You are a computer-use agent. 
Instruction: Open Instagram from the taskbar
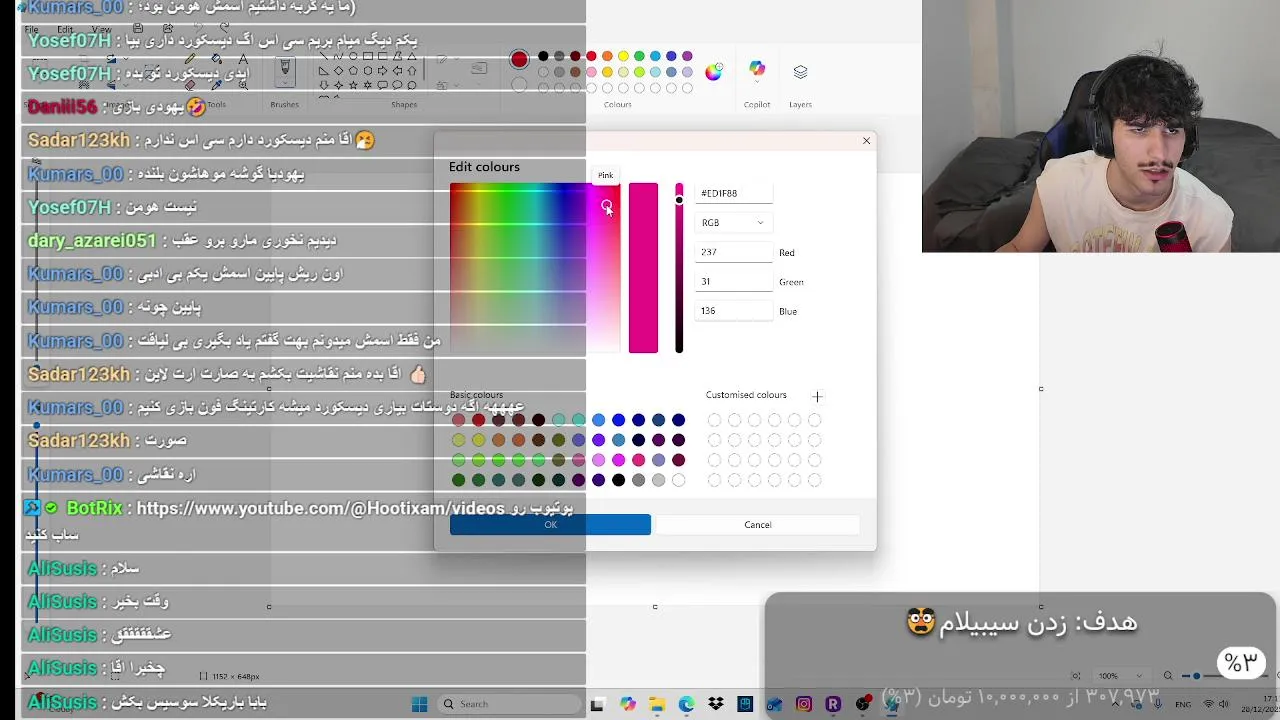point(804,705)
